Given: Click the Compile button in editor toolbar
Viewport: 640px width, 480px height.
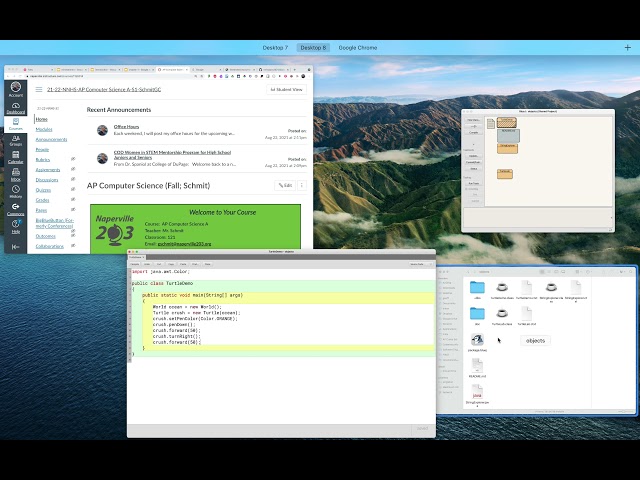Looking at the screenshot, I should pos(135,264).
